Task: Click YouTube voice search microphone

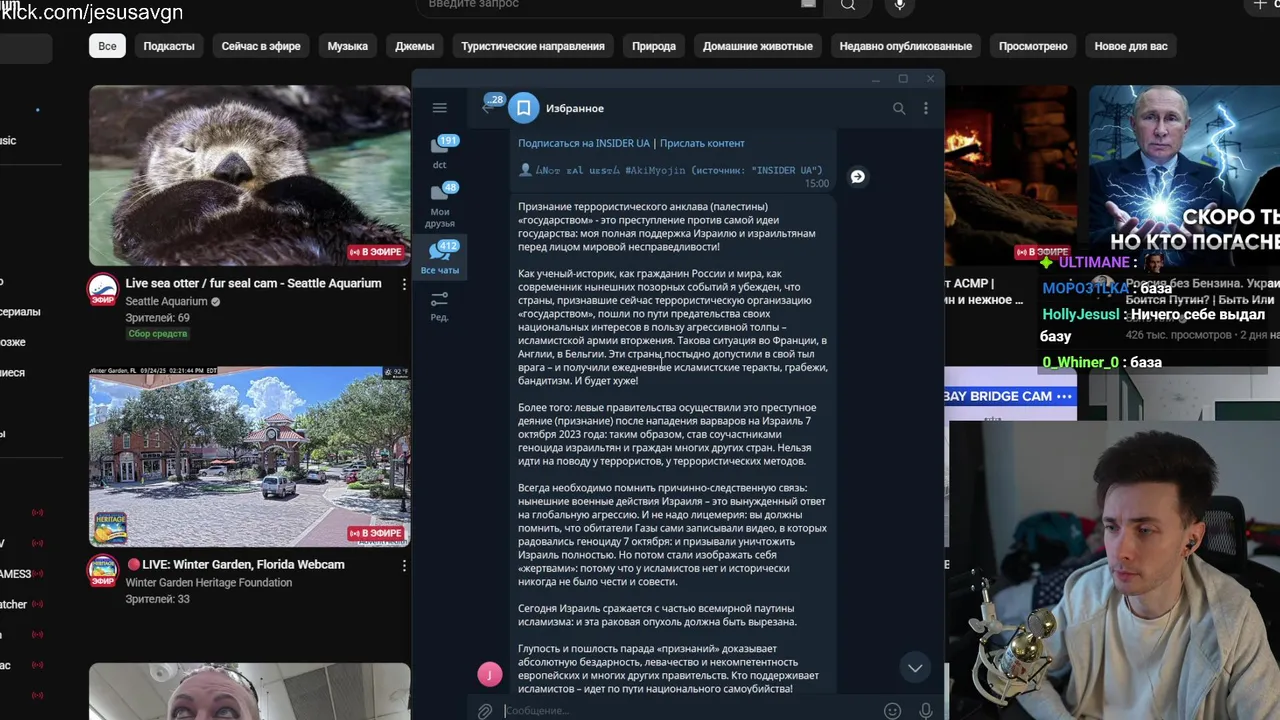Action: pyautogui.click(x=900, y=5)
